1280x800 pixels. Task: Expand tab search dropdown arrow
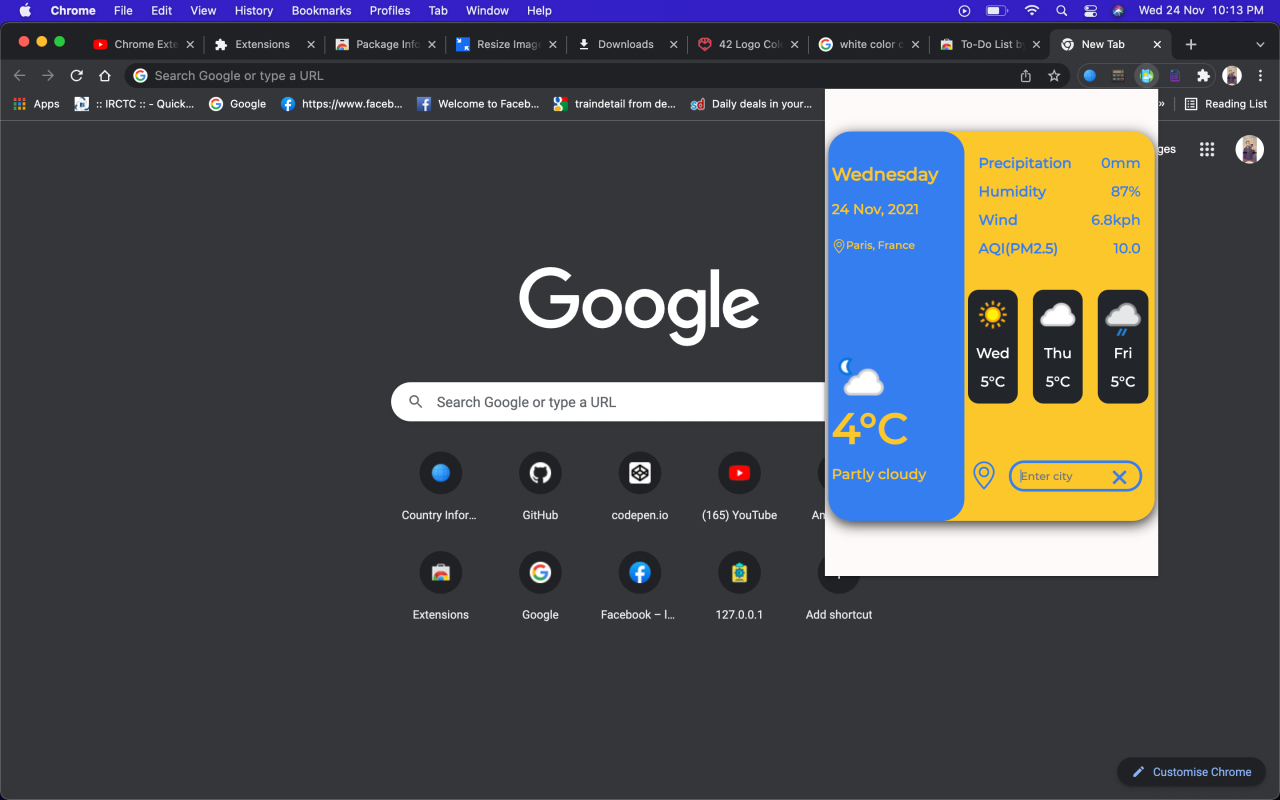(1260, 44)
